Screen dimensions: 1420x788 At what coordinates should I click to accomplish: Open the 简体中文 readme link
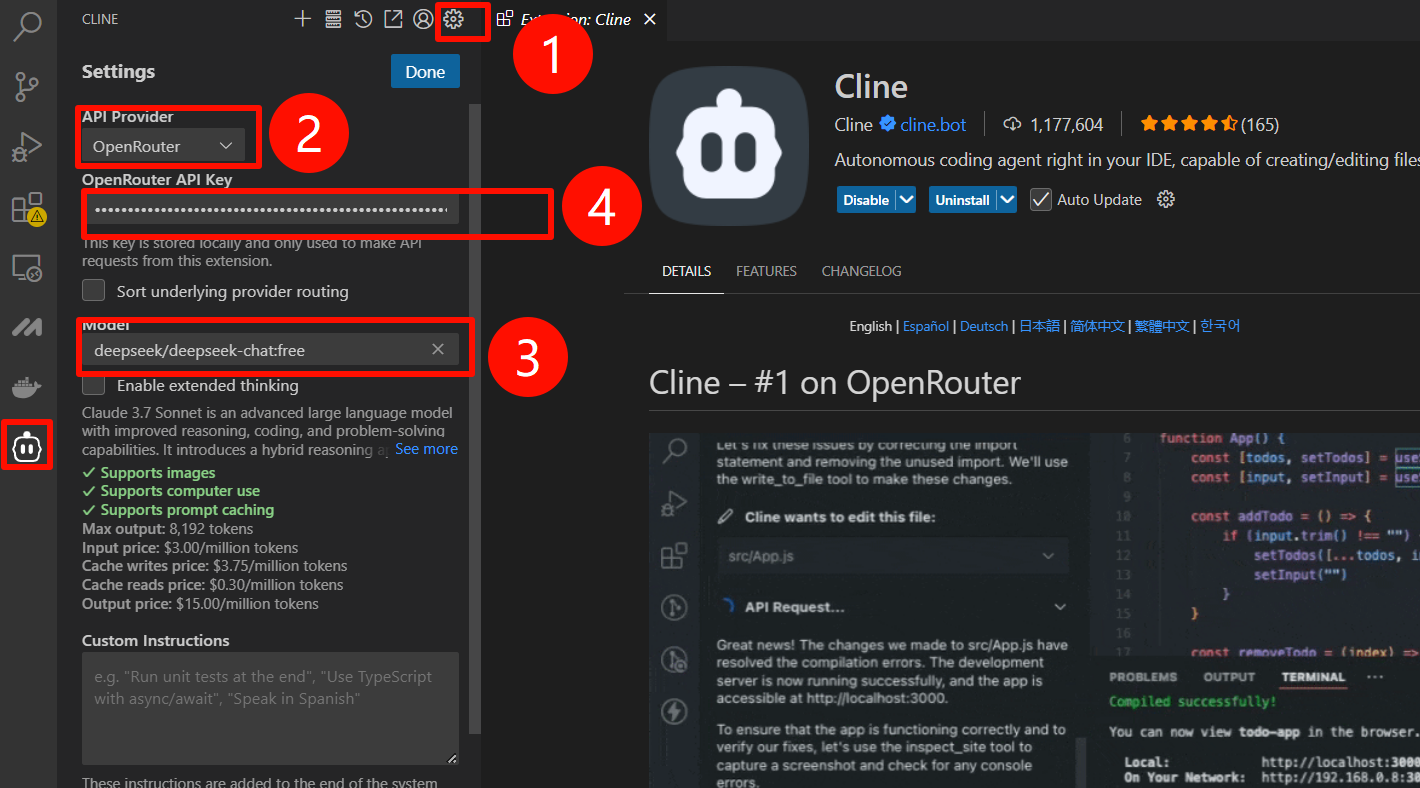click(1097, 326)
